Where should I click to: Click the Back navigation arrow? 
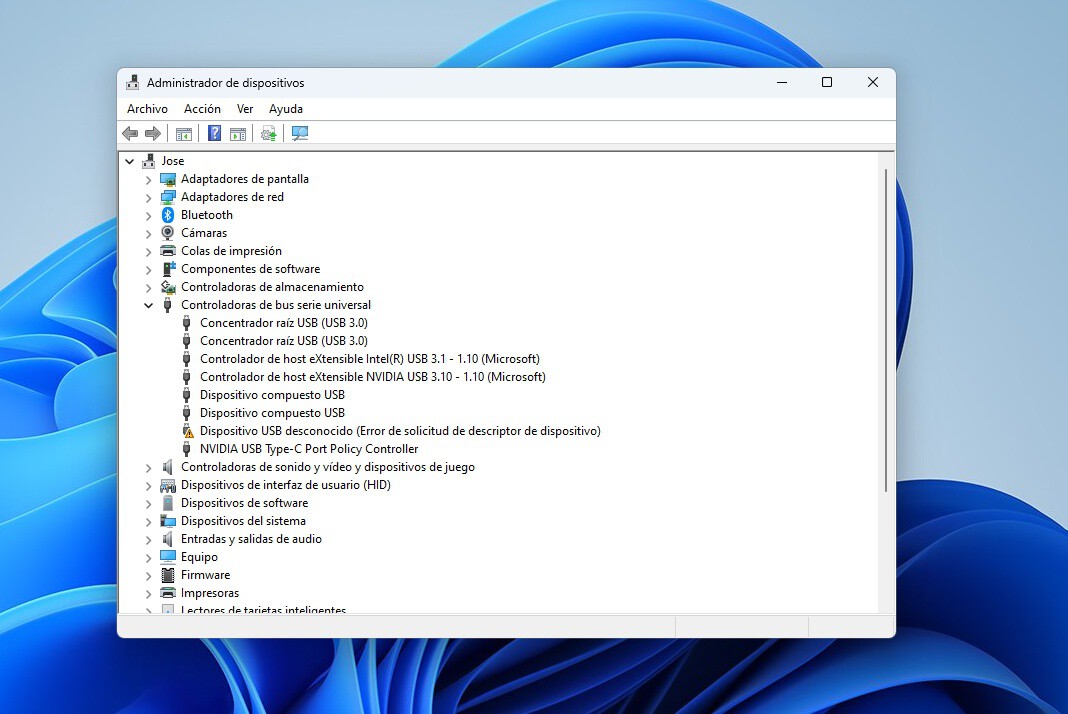click(x=130, y=133)
